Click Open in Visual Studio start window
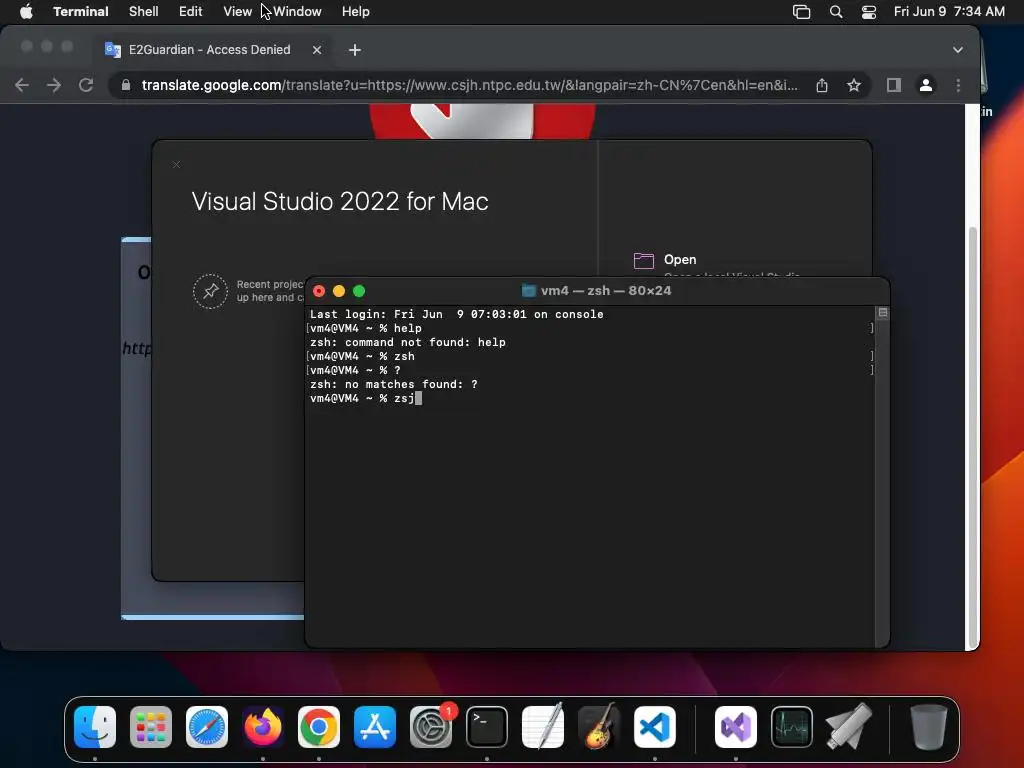The height and width of the screenshot is (768, 1024). tap(680, 259)
